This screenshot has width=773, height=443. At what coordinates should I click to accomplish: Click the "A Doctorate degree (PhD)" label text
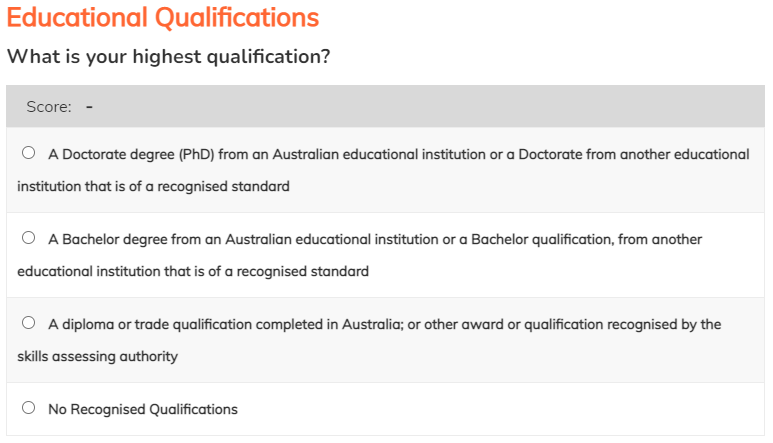coord(125,155)
